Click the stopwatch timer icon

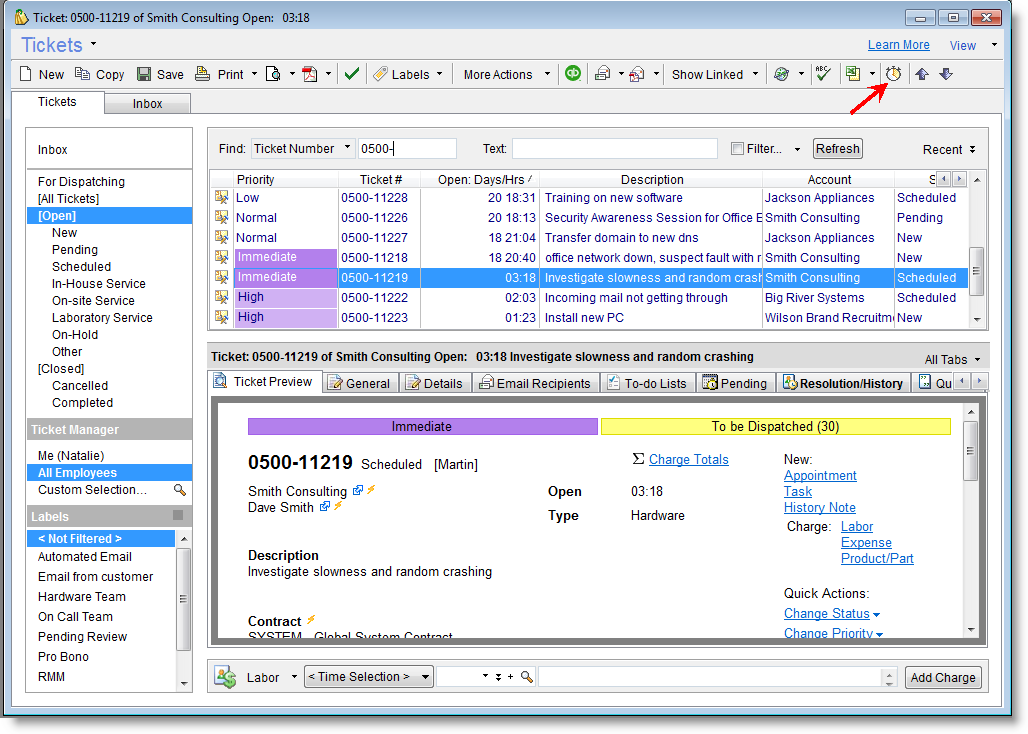coord(894,74)
